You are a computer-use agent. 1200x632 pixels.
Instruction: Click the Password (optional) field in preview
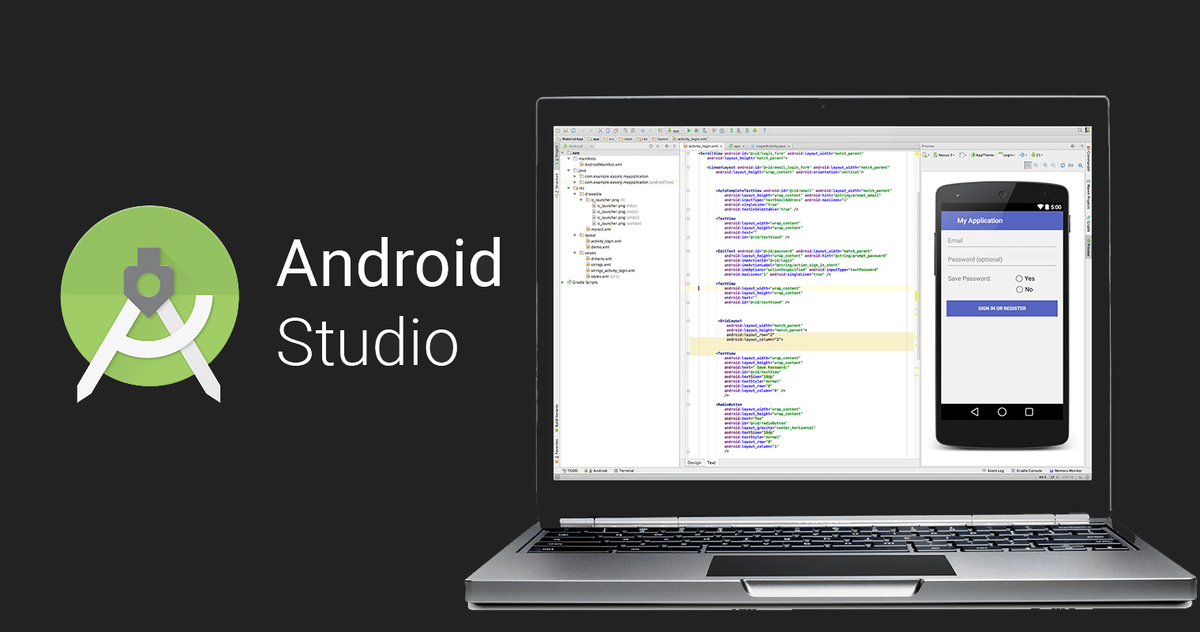point(1001,259)
